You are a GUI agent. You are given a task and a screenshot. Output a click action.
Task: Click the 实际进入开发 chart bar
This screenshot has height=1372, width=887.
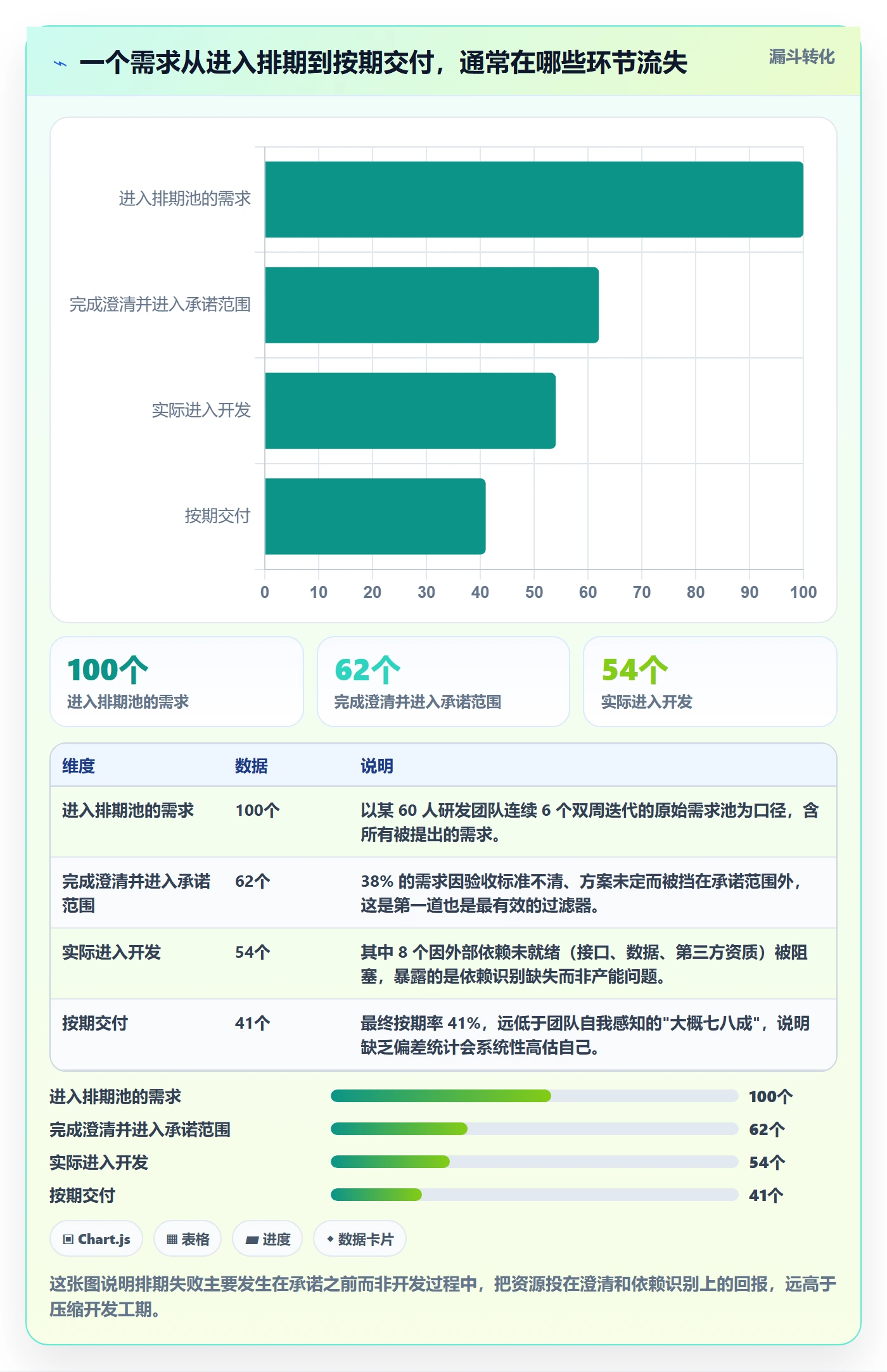(x=410, y=411)
